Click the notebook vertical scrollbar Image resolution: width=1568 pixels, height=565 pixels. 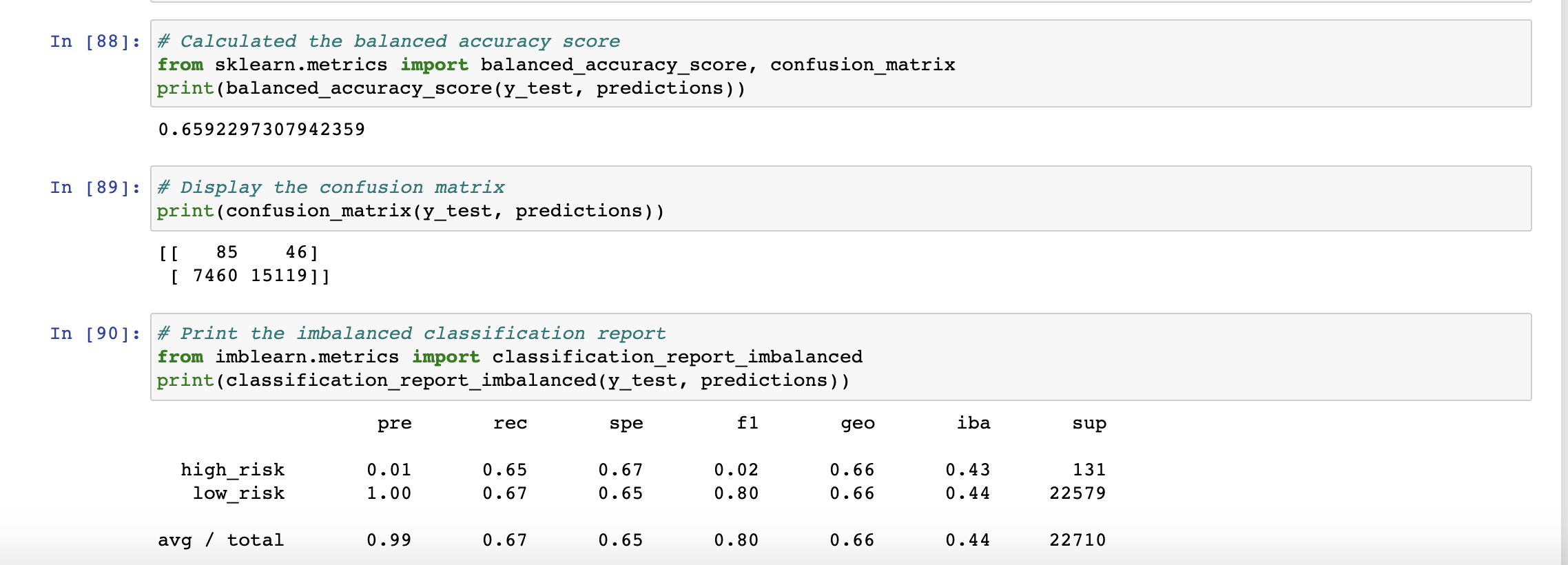click(x=1564, y=282)
